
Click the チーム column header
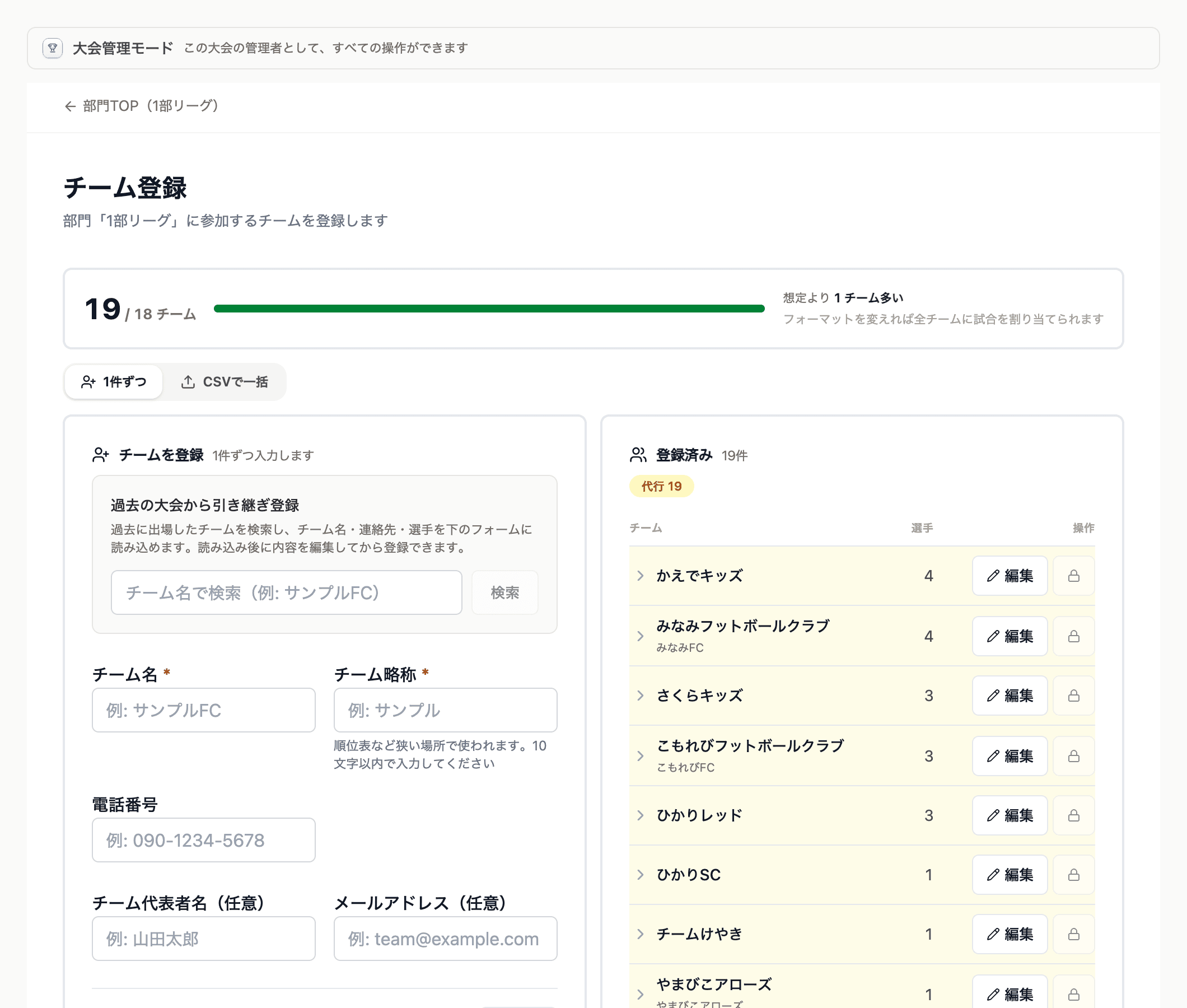(646, 528)
